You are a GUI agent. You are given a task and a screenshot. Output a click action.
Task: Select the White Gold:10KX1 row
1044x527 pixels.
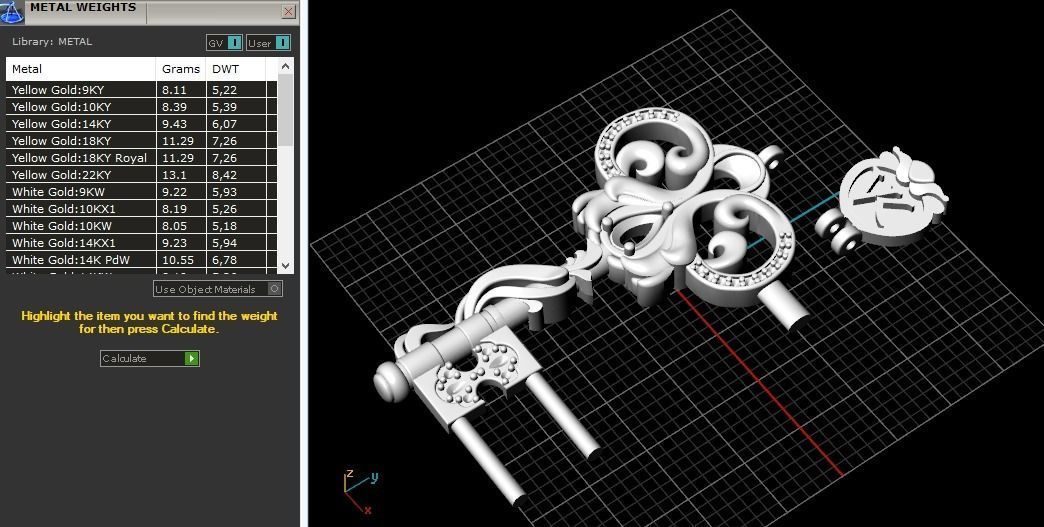pos(141,208)
